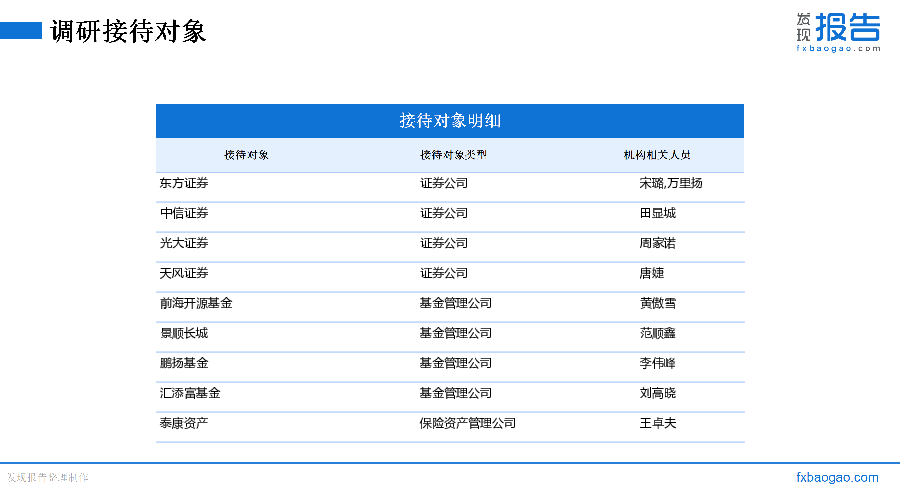Select the 东方证券 cell
The width and height of the screenshot is (900, 500).
click(x=184, y=183)
